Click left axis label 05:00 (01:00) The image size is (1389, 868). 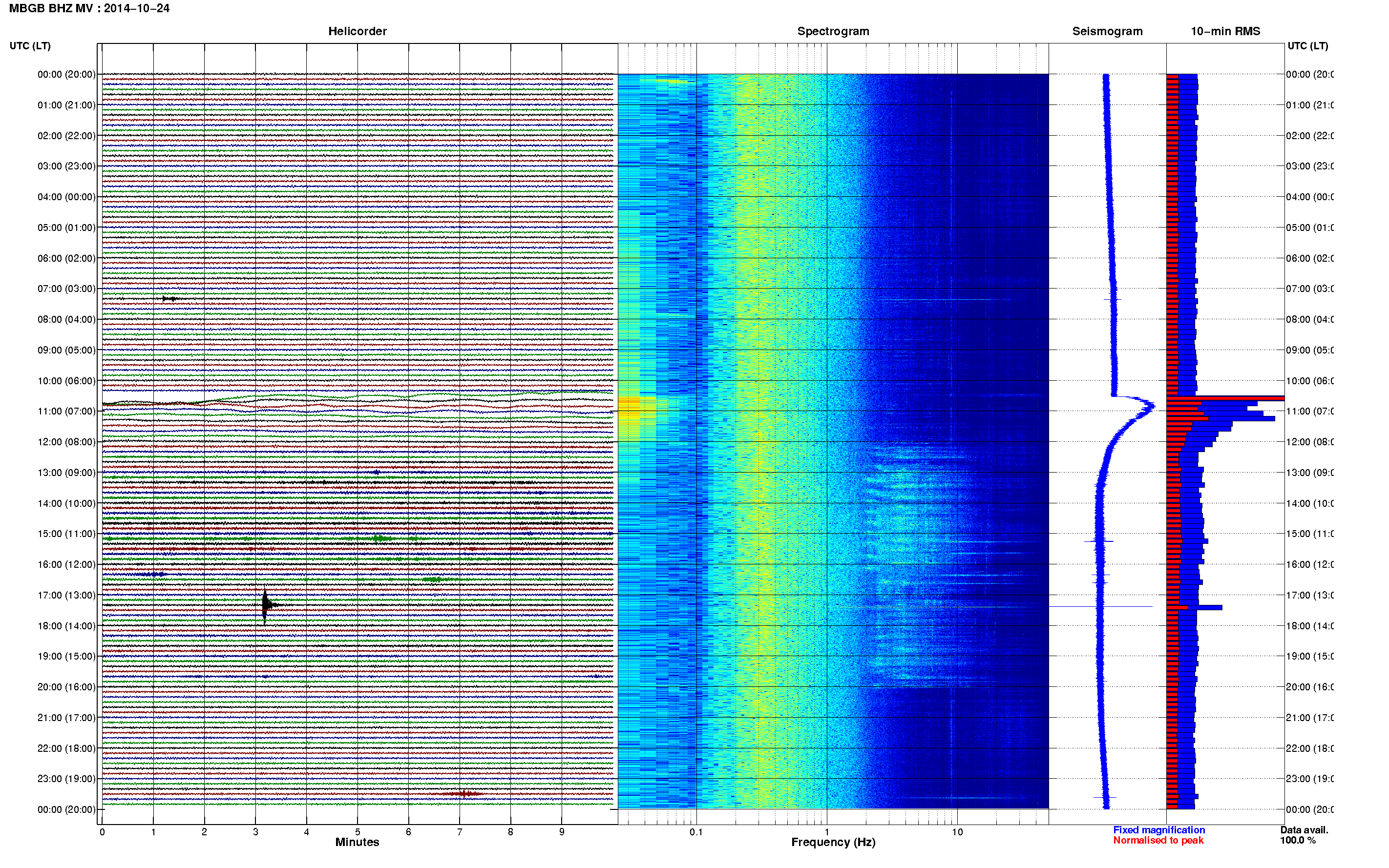click(x=66, y=227)
